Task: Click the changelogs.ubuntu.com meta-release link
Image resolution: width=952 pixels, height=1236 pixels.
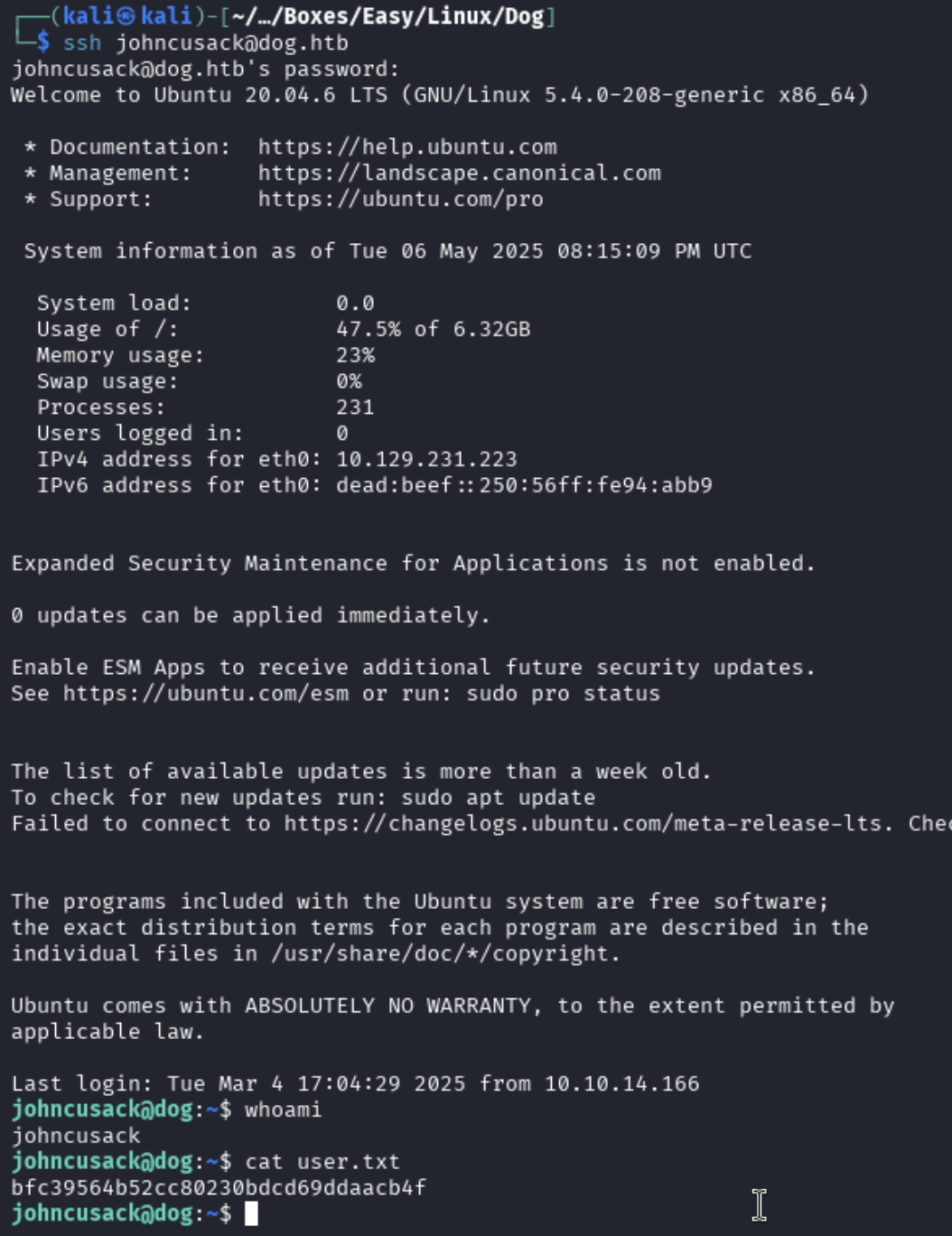Action: (x=589, y=824)
